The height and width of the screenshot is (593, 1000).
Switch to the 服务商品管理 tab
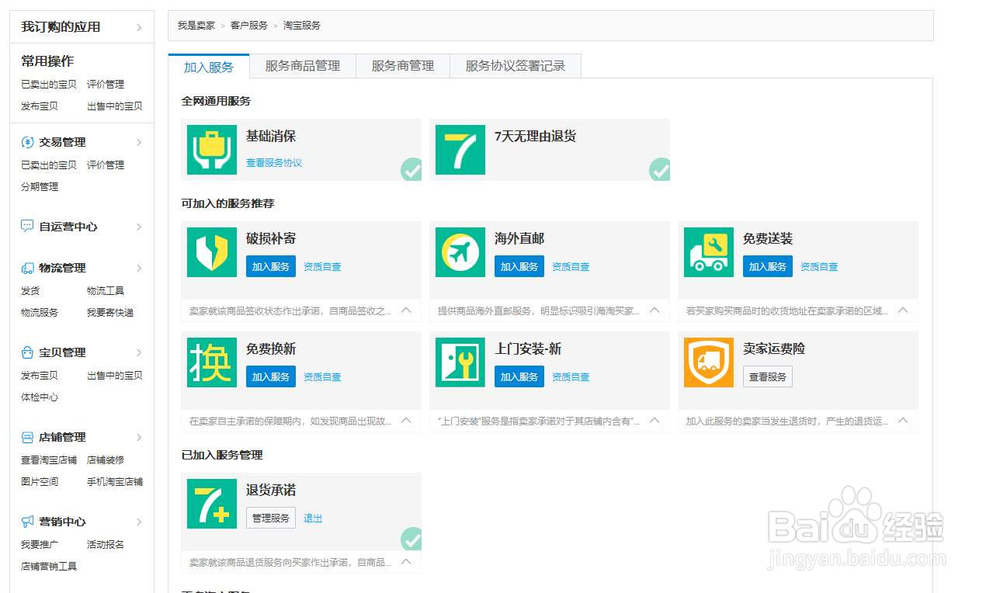point(302,65)
